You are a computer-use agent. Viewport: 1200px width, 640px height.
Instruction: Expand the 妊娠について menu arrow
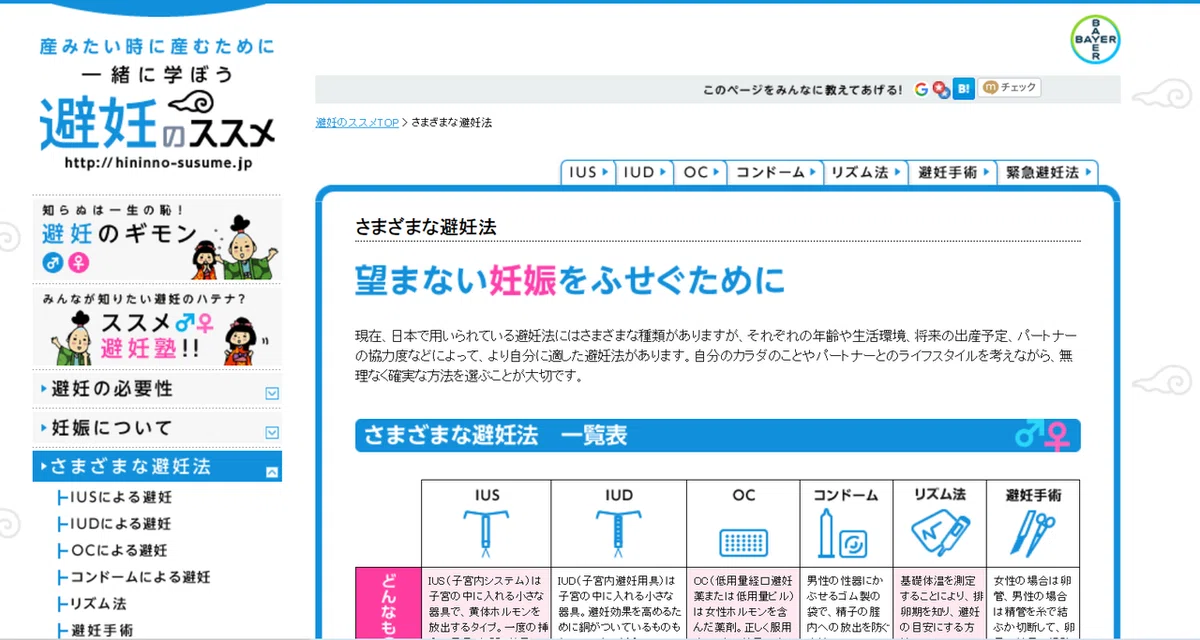click(x=272, y=432)
